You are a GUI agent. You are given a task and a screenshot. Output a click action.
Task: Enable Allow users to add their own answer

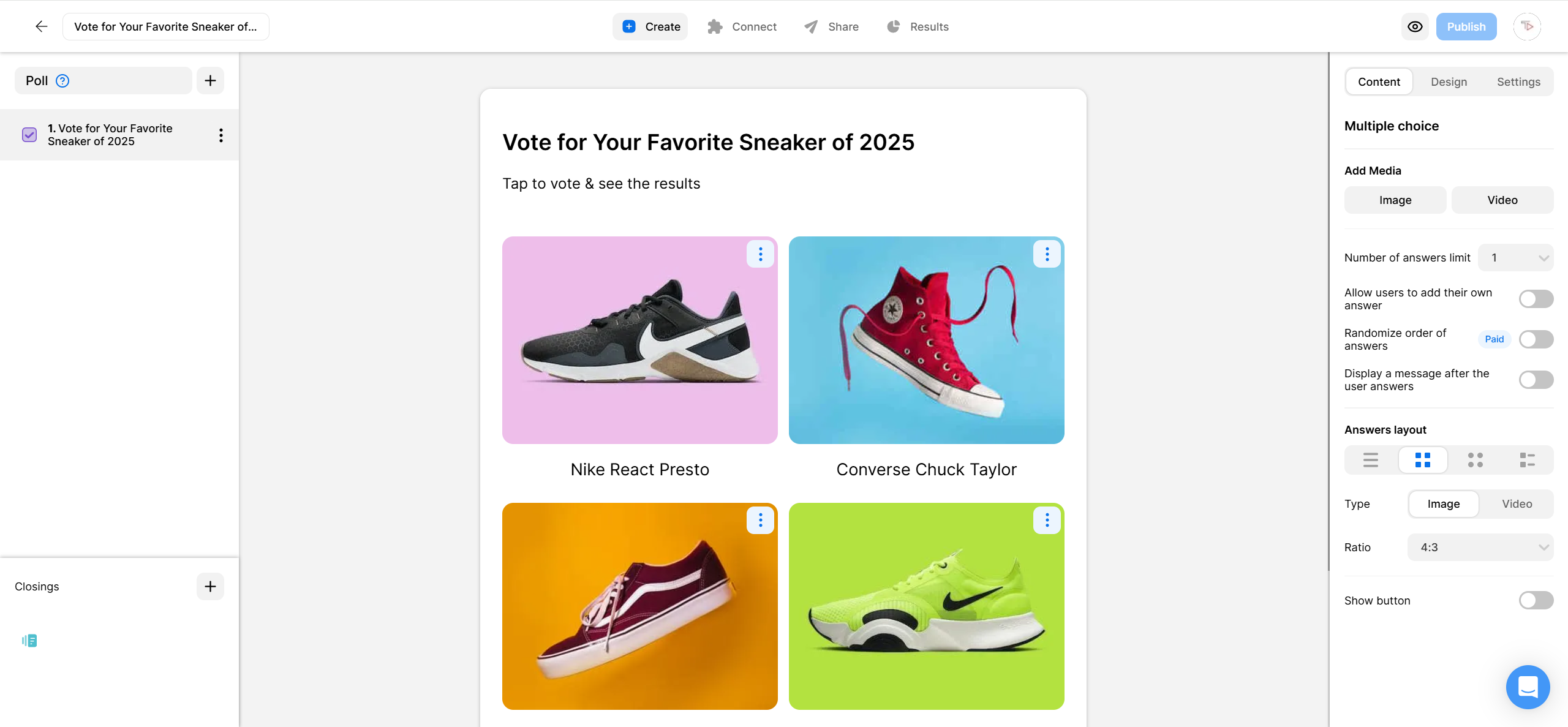[x=1535, y=299]
